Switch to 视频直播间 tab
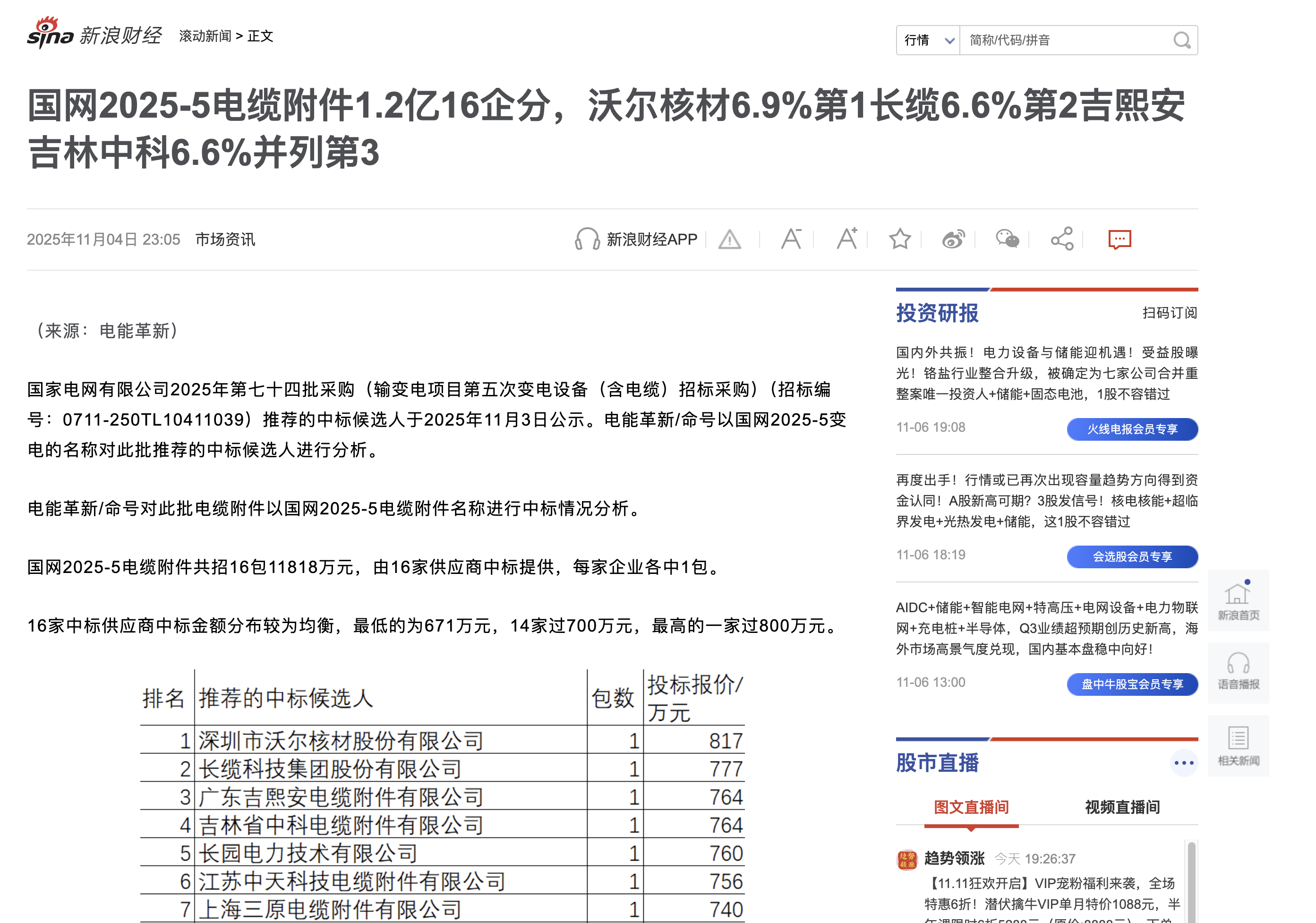 click(1122, 807)
